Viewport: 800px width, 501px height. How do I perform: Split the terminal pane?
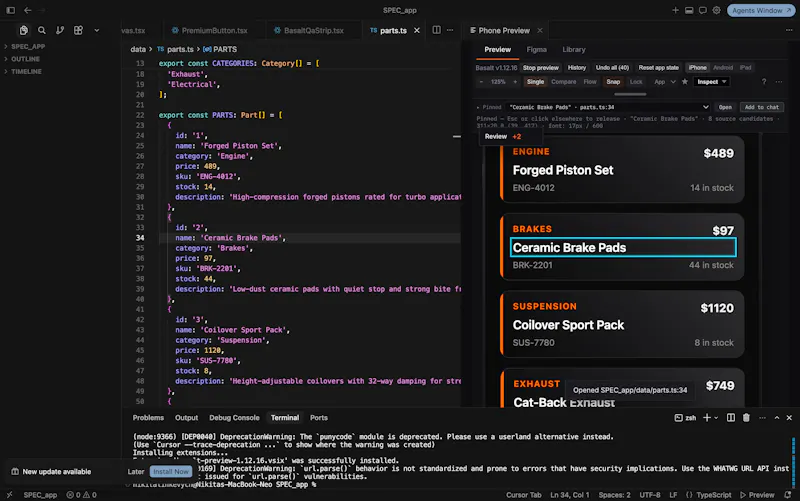coord(731,418)
